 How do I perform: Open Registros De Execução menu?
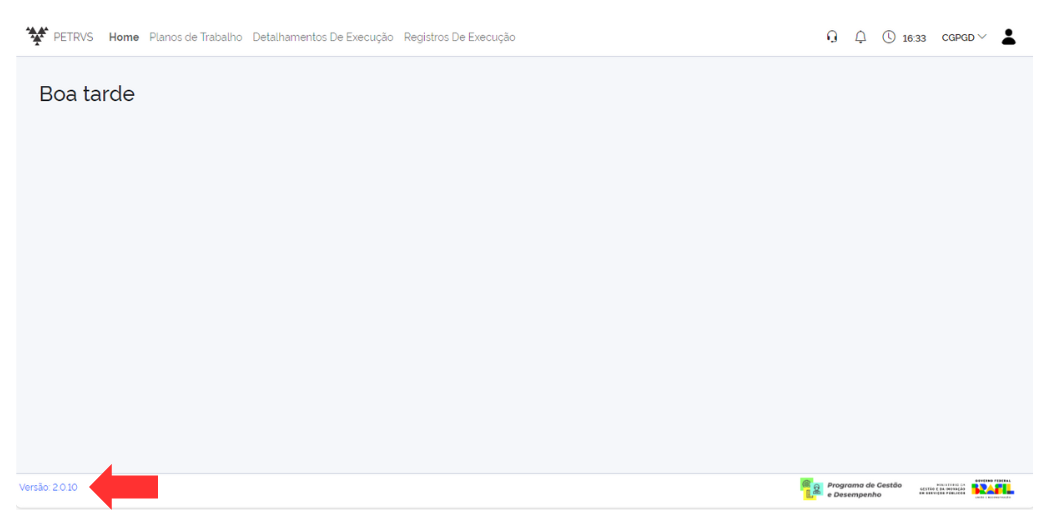(x=459, y=37)
